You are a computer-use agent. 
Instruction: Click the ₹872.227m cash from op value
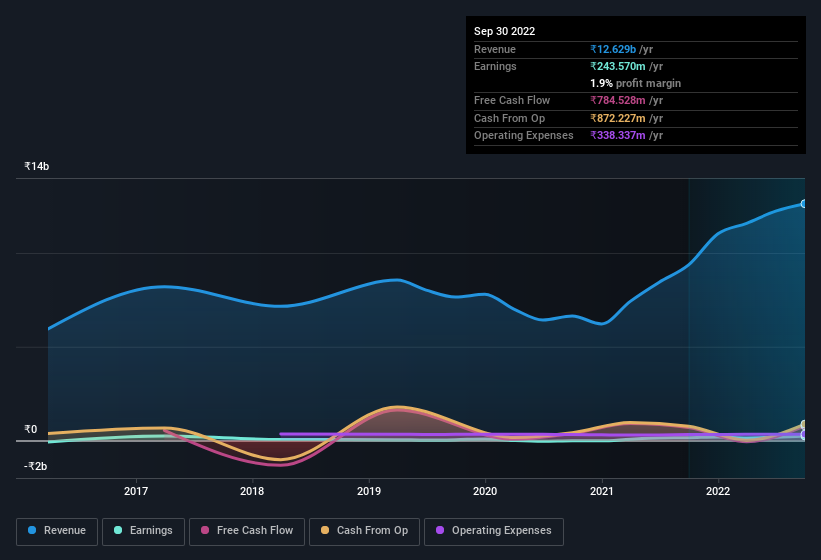(x=618, y=118)
